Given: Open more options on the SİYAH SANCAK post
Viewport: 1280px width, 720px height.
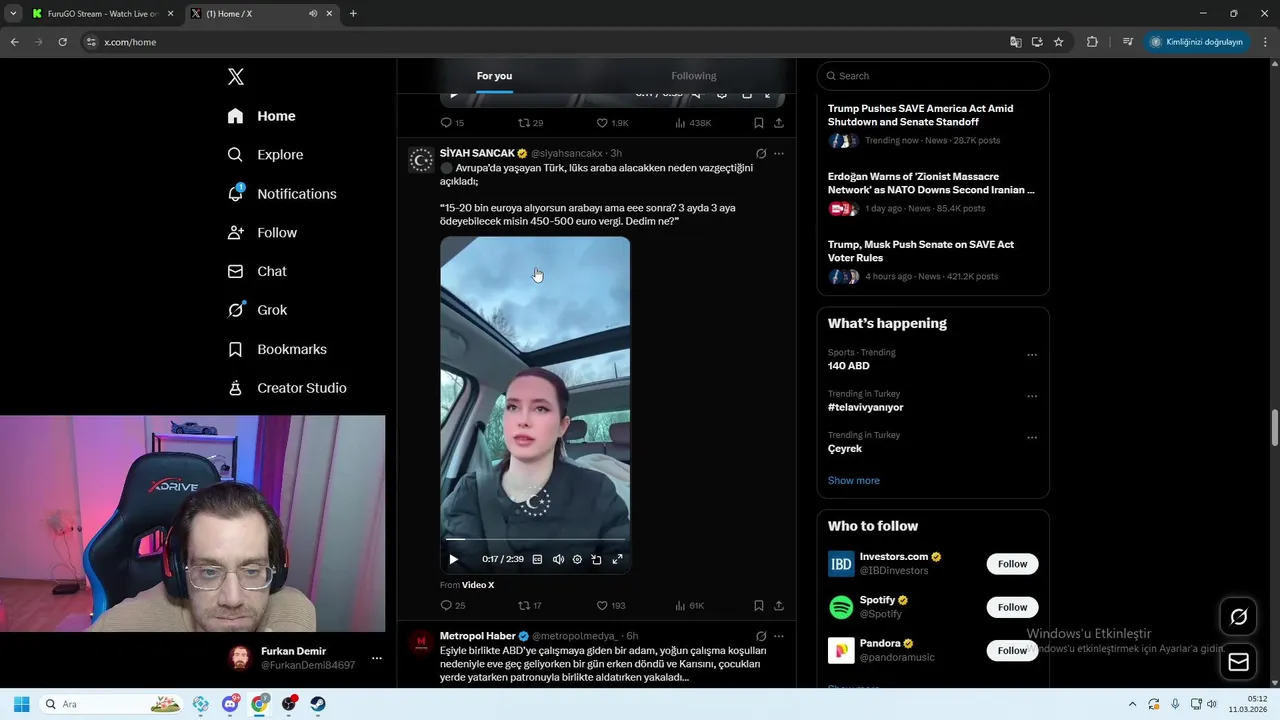Looking at the screenshot, I should [x=779, y=154].
